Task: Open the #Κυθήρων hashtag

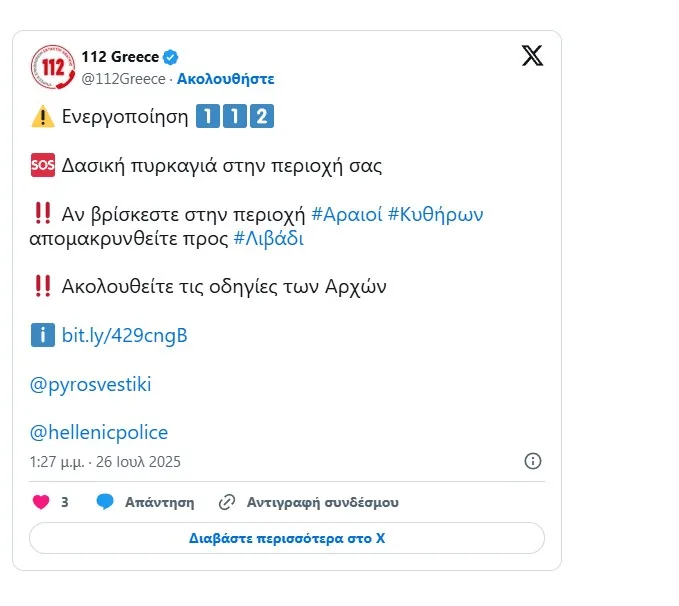Action: tap(436, 214)
